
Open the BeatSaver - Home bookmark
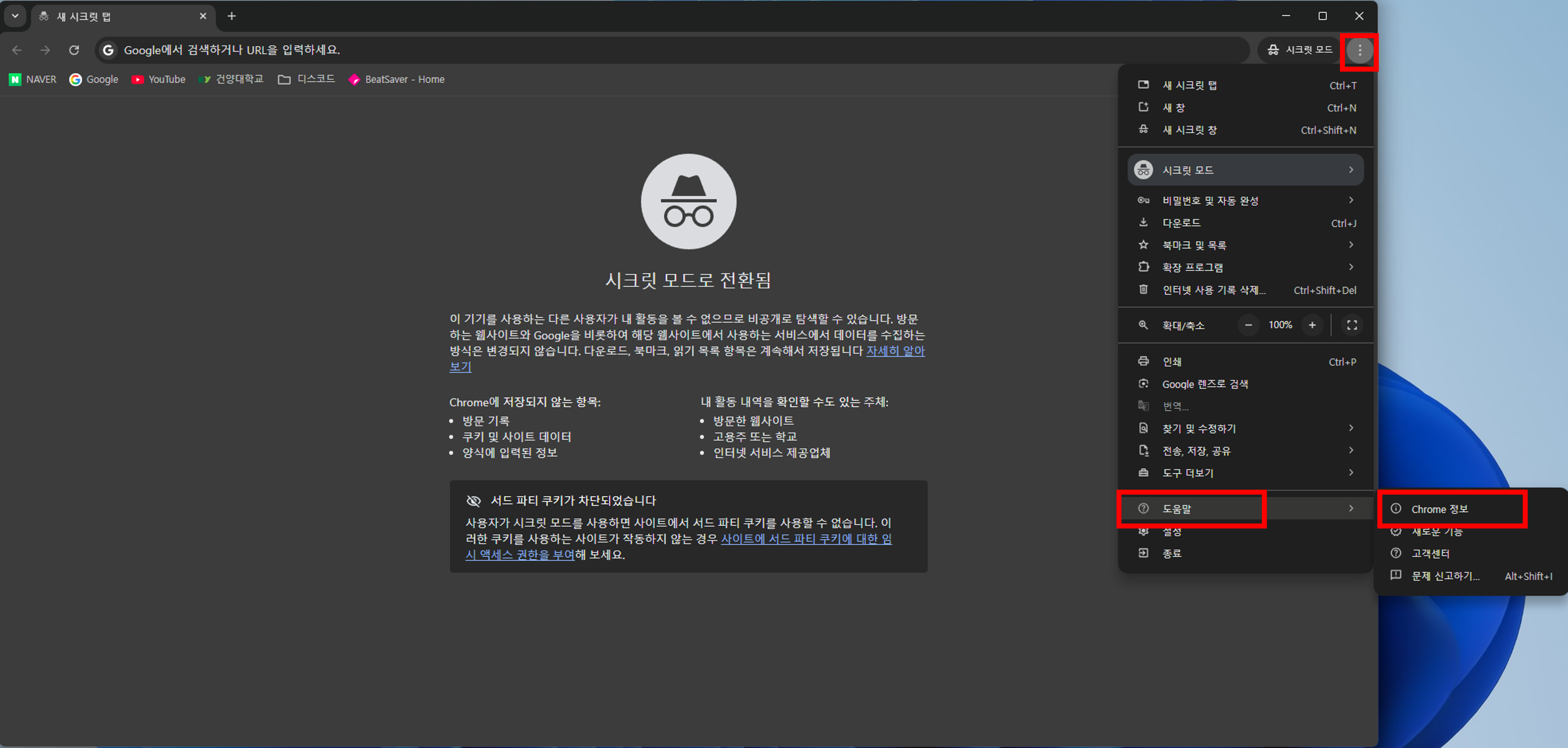tap(396, 79)
